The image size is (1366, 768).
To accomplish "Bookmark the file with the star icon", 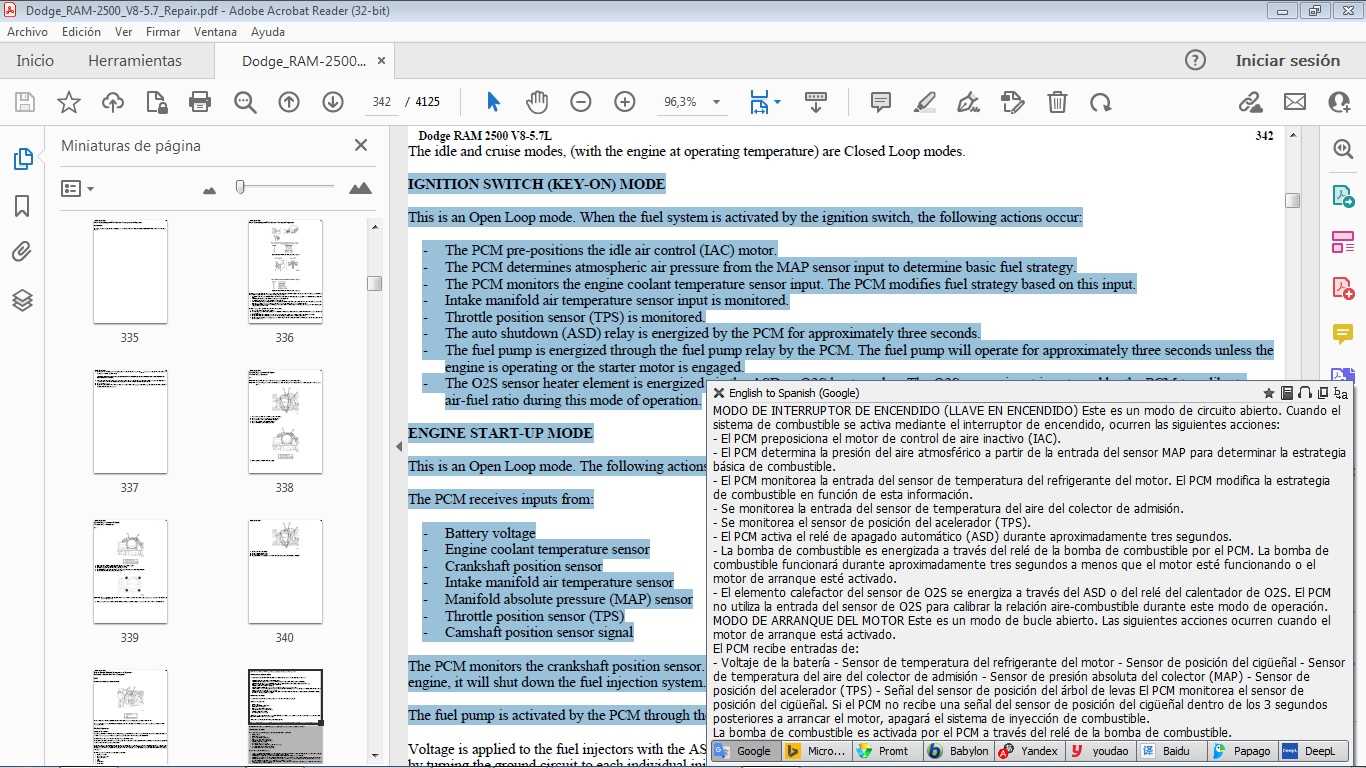I will [x=69, y=102].
